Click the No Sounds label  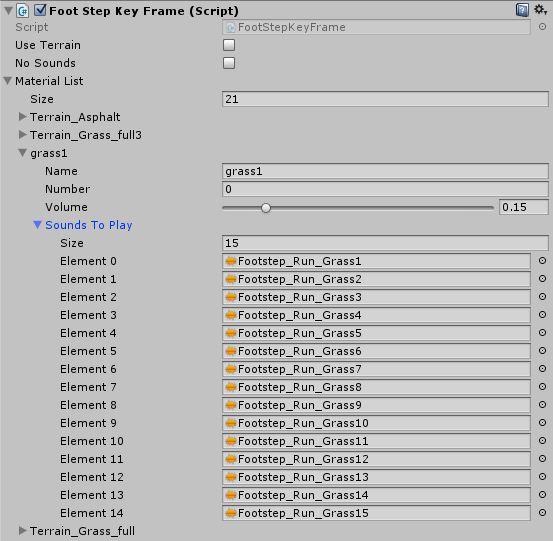point(45,63)
